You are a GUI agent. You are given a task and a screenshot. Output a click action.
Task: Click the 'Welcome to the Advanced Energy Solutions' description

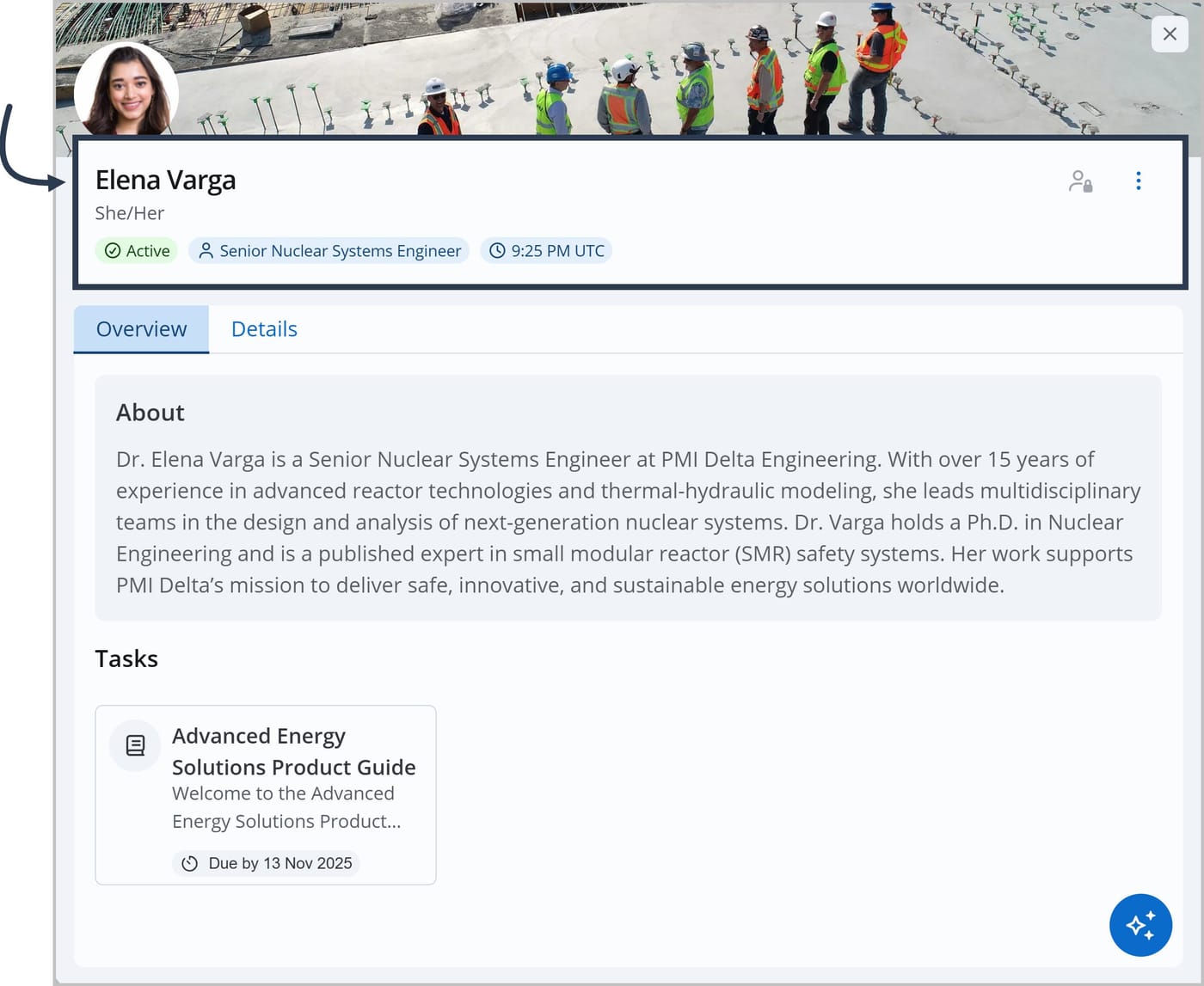click(x=286, y=807)
